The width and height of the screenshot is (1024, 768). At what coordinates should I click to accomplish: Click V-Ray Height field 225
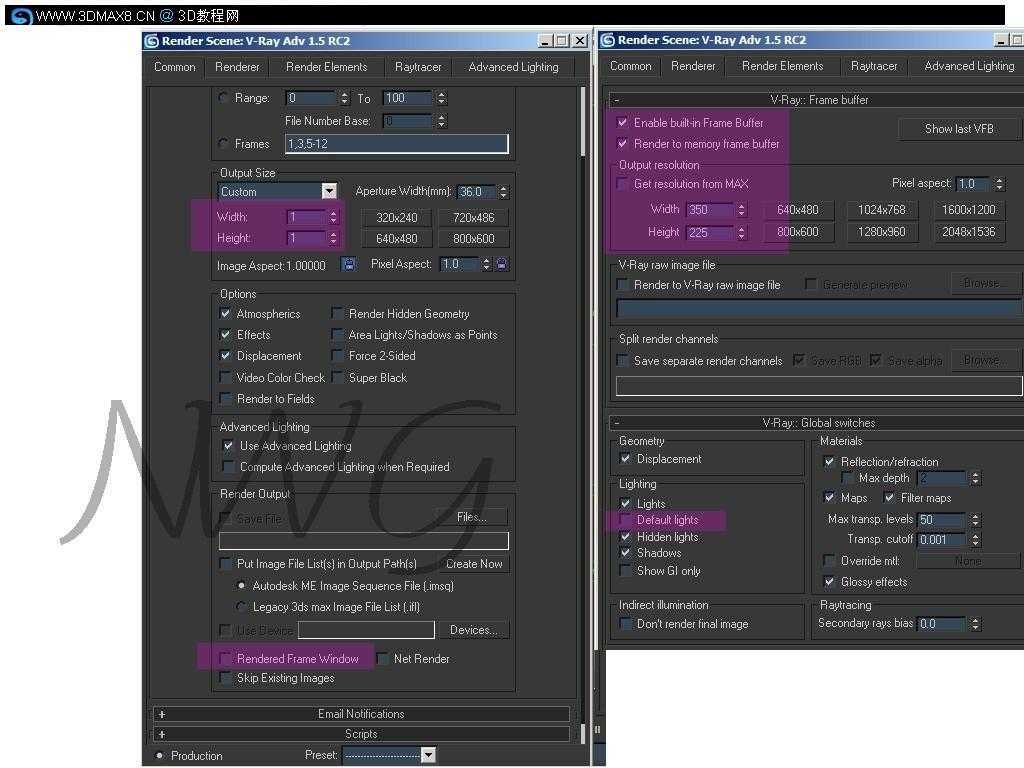click(x=711, y=232)
